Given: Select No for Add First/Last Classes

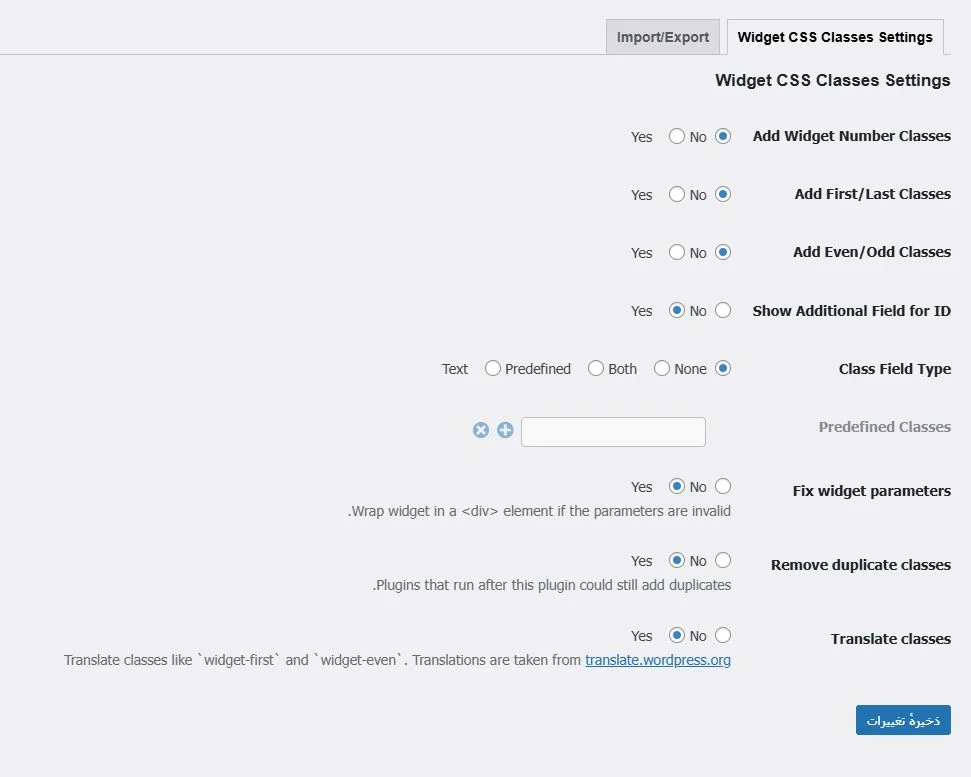Looking at the screenshot, I should 723,194.
